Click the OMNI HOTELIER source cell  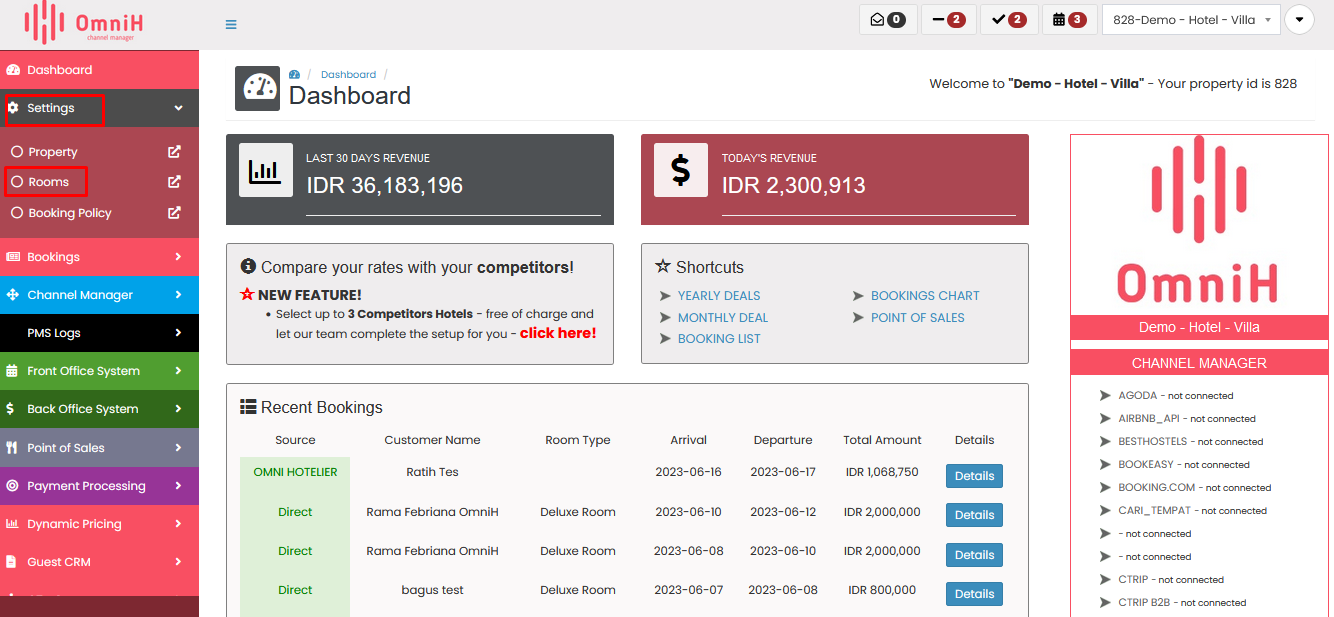coord(295,472)
